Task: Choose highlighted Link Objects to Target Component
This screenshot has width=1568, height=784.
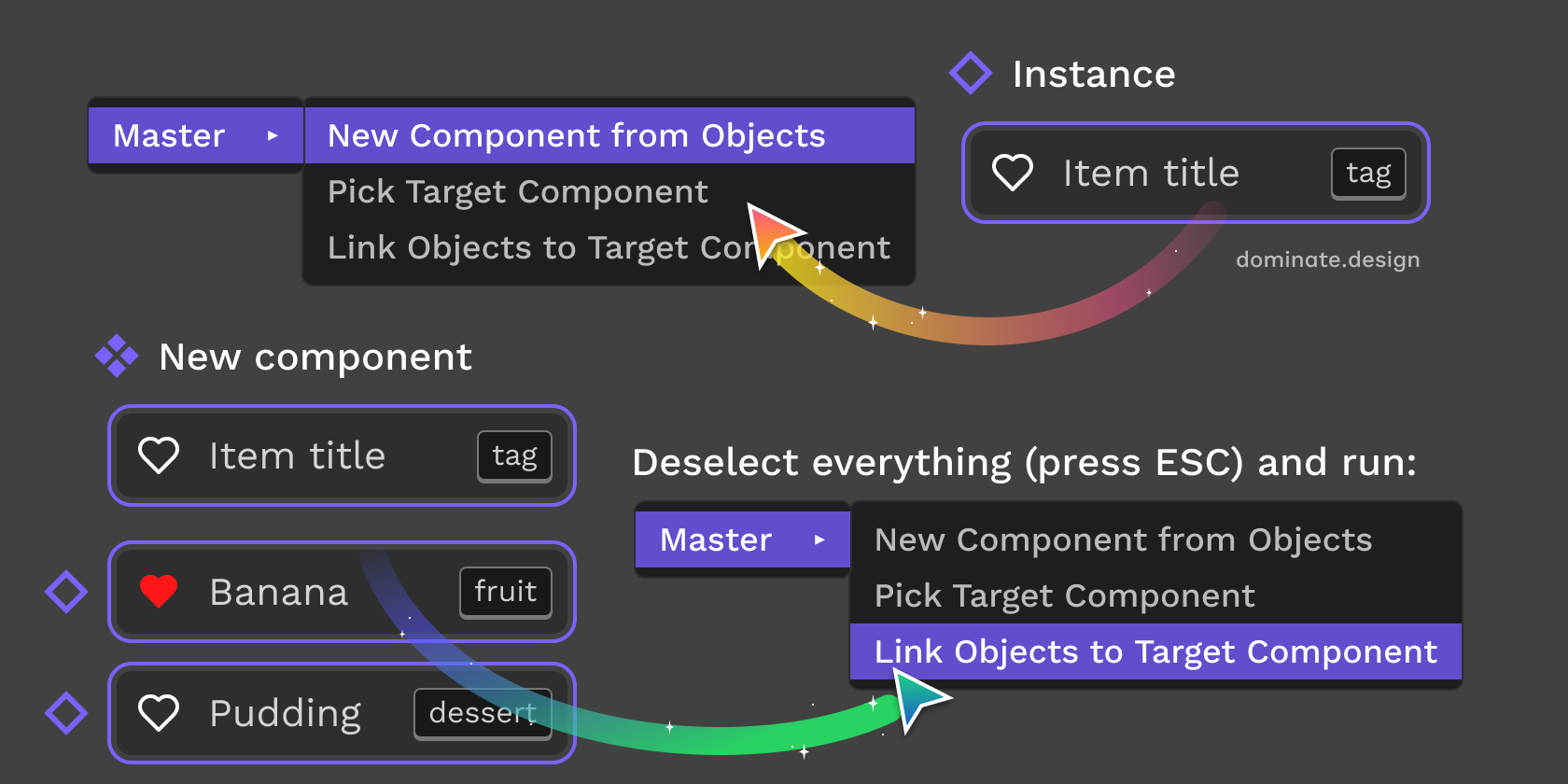Action: tap(1155, 651)
